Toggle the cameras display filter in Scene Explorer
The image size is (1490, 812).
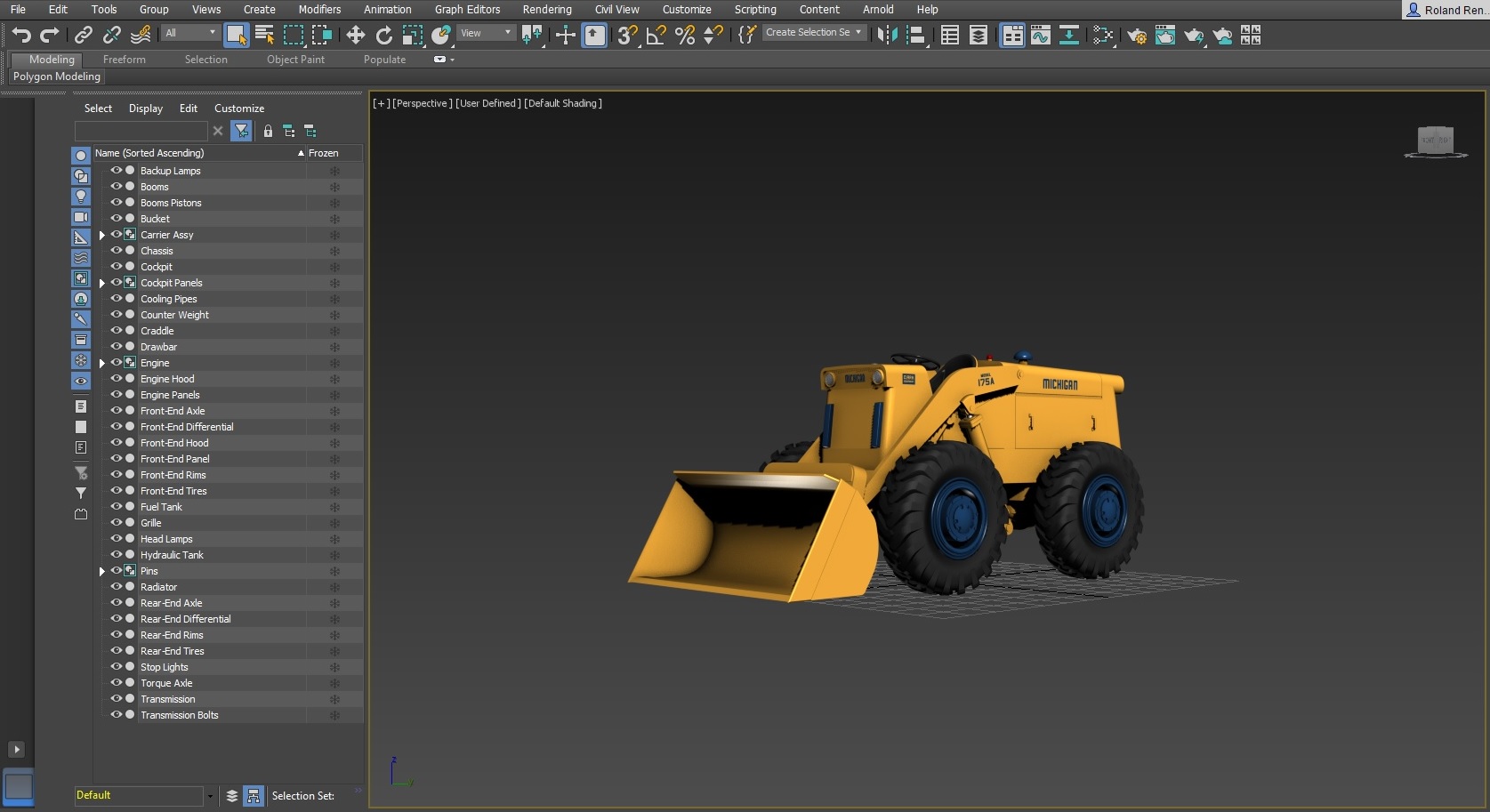(x=81, y=217)
